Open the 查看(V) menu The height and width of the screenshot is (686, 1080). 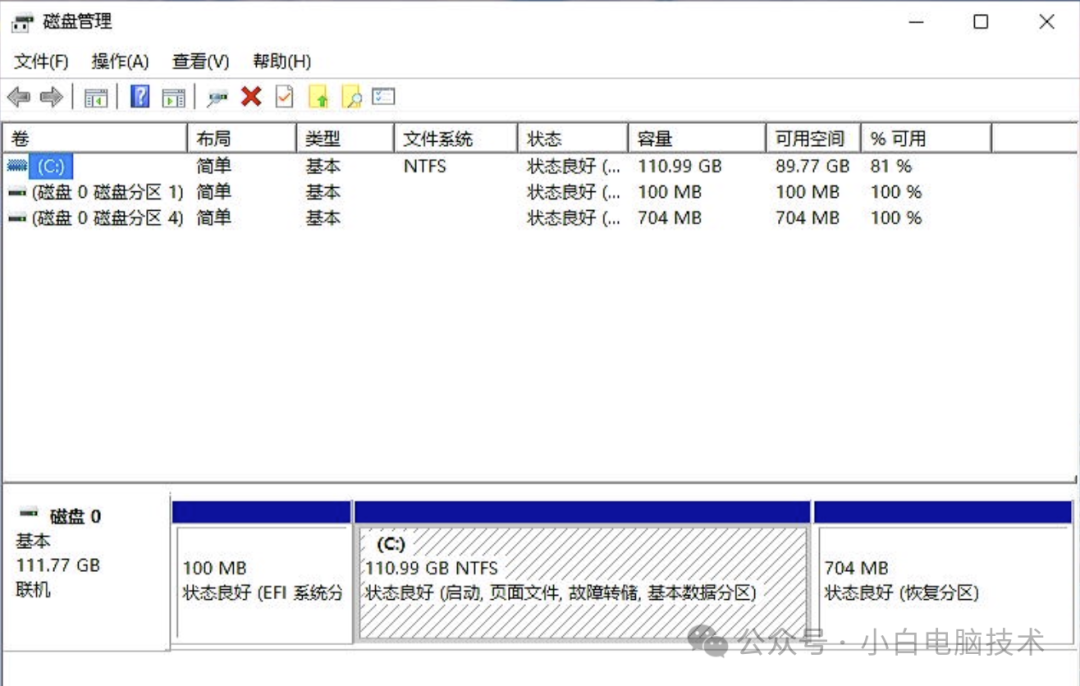coord(200,61)
